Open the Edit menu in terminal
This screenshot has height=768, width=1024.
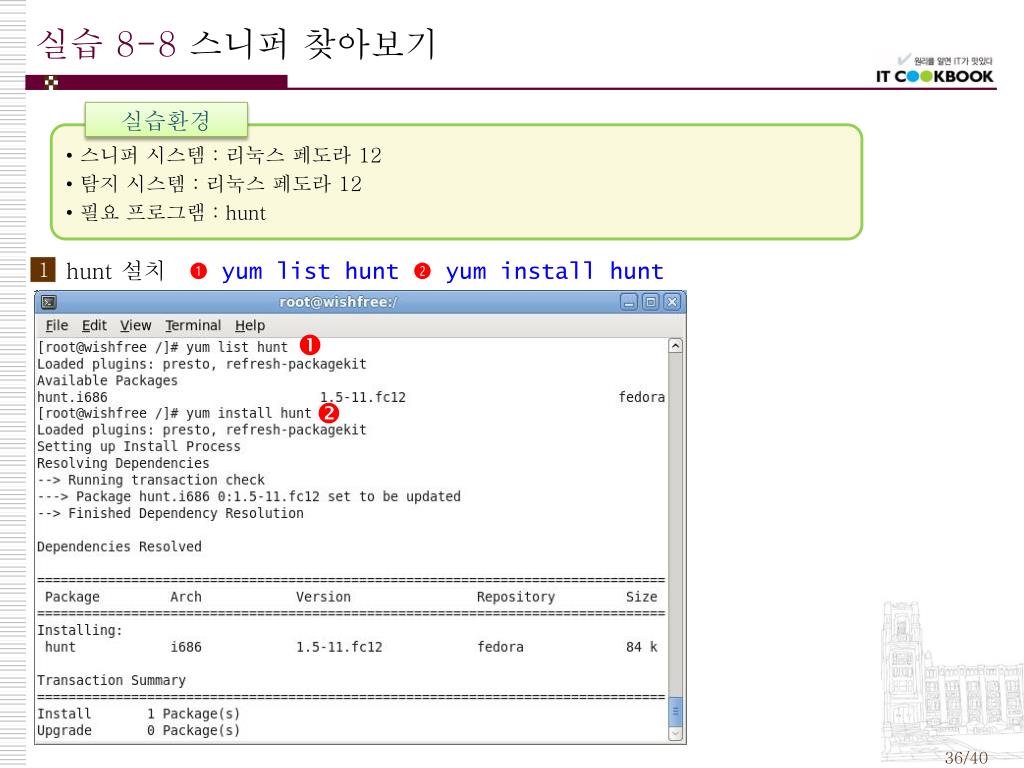94,325
